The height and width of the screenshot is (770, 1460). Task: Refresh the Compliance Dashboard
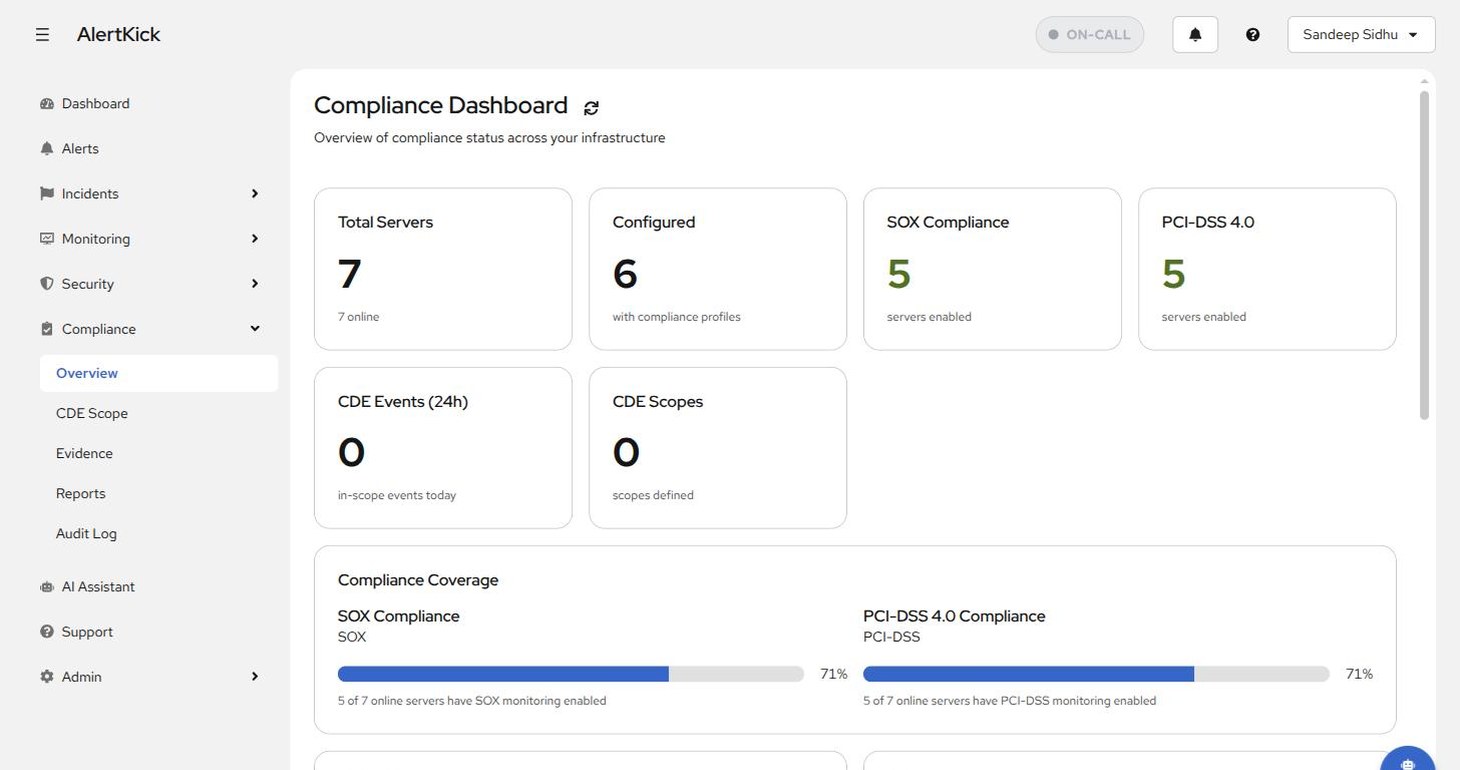(x=591, y=108)
